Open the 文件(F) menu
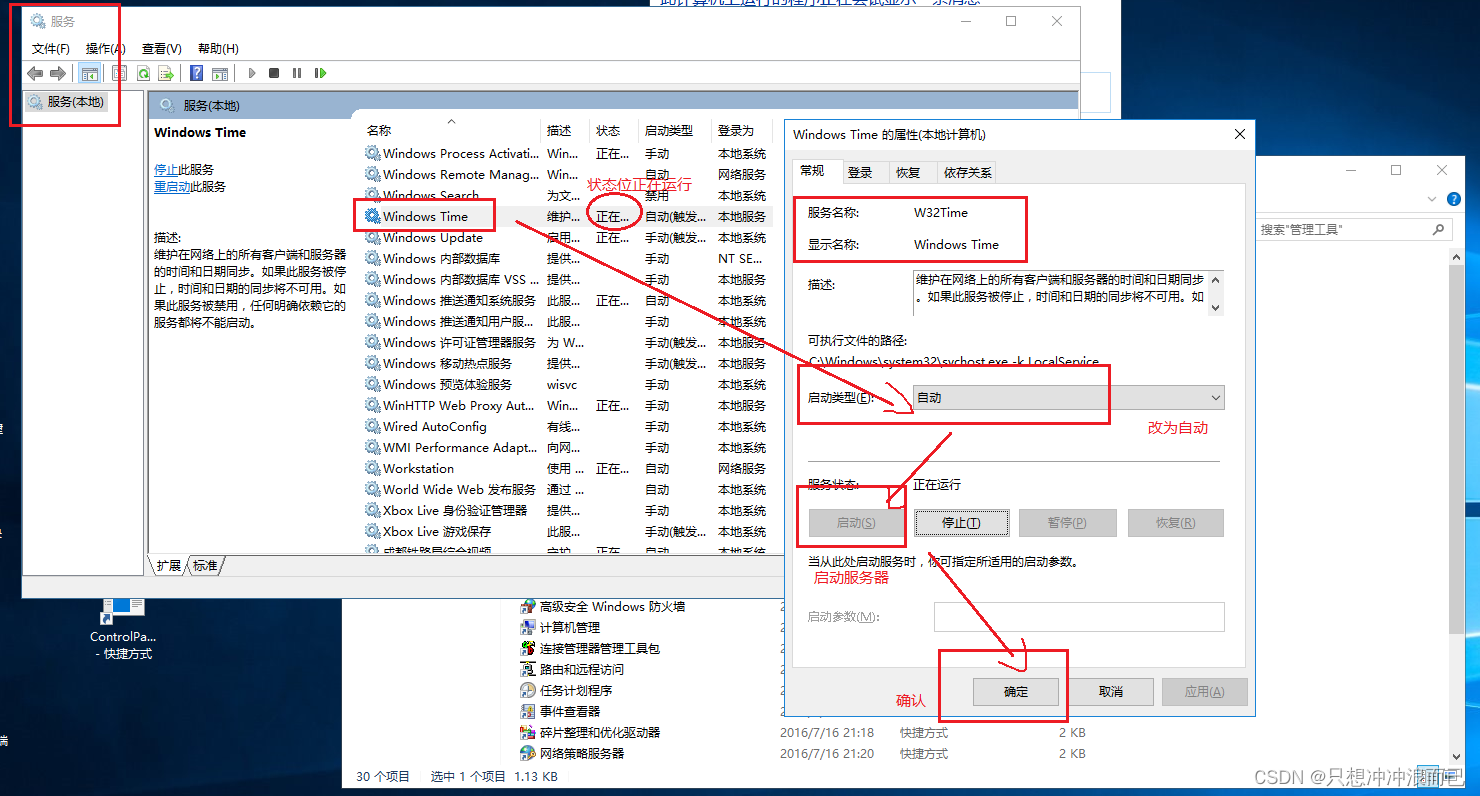1480x796 pixels. pyautogui.click(x=51, y=49)
